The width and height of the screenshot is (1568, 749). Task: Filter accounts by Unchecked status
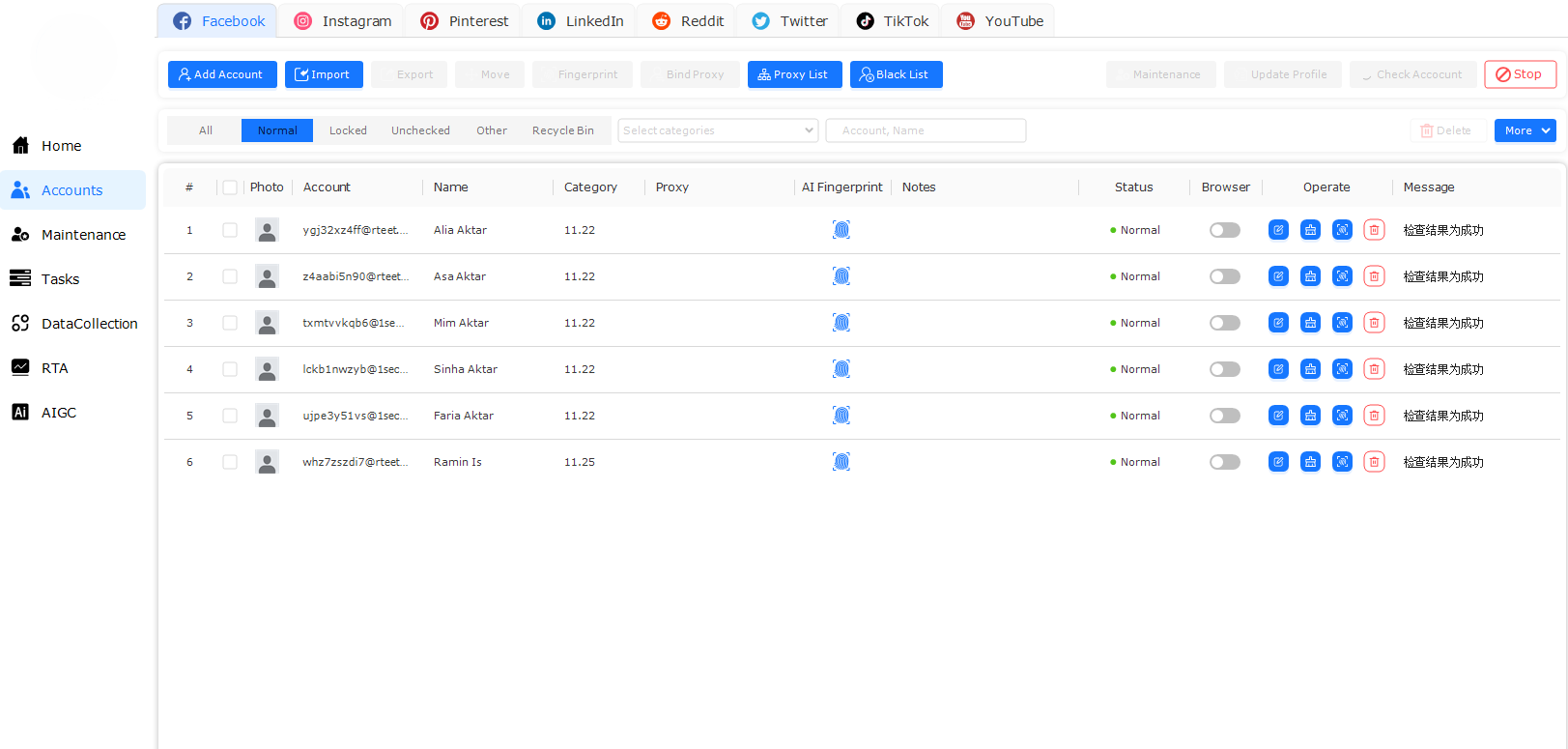click(x=420, y=130)
